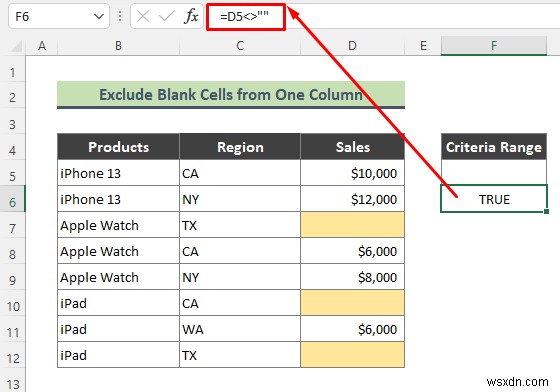Viewport: 560px width, 392px height.
Task: Click the Name Box showing F6
Action: click(59, 16)
